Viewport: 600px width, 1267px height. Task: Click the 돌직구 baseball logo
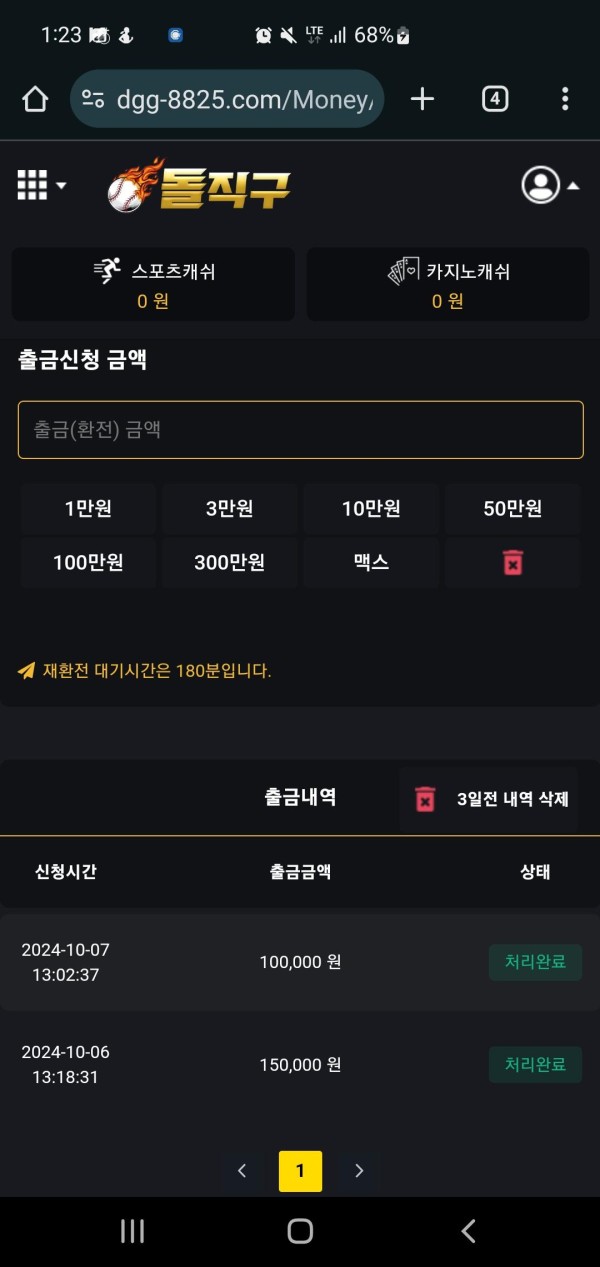(199, 185)
